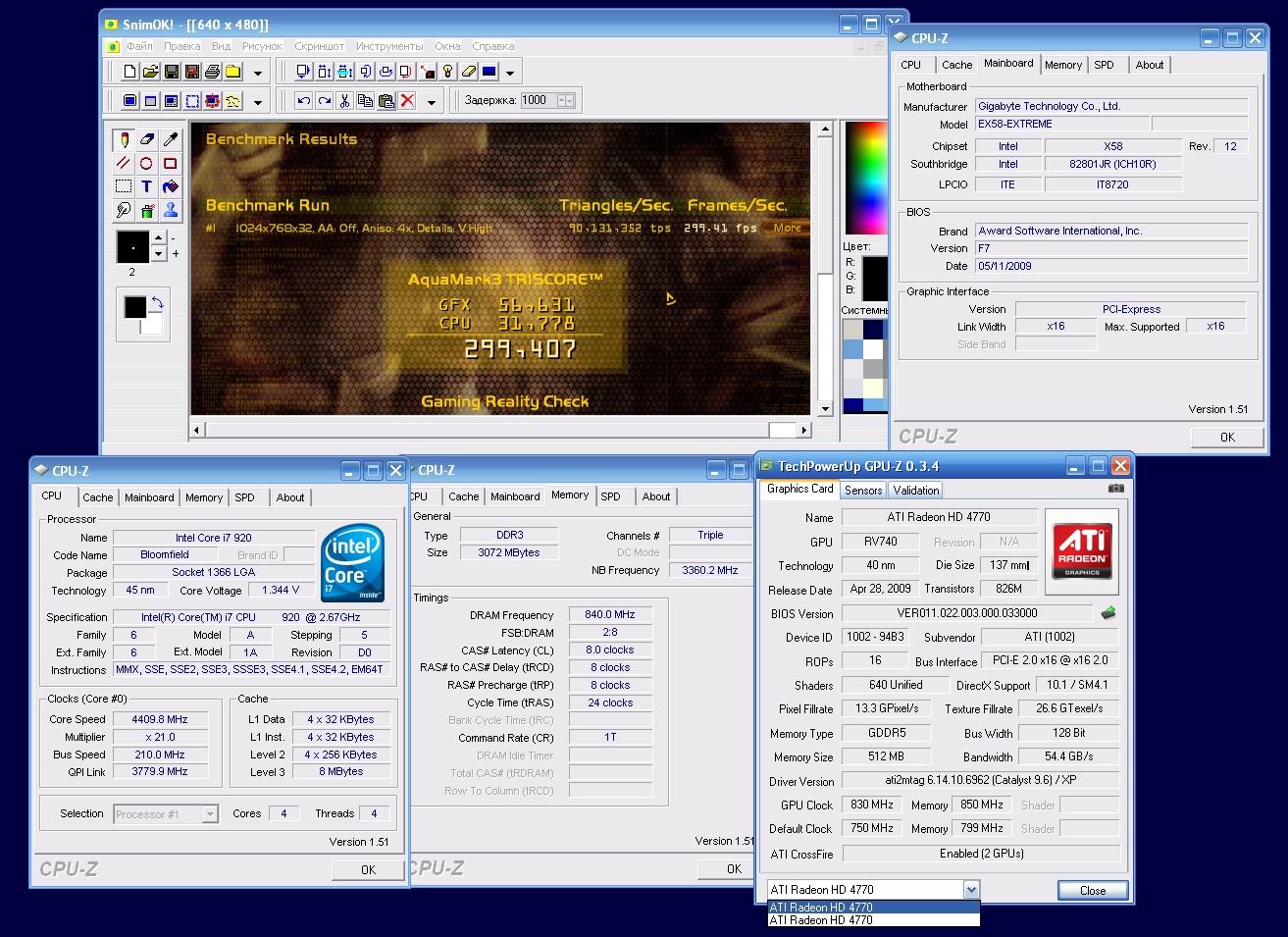Select the Rectangle drawing tool

pos(170,163)
